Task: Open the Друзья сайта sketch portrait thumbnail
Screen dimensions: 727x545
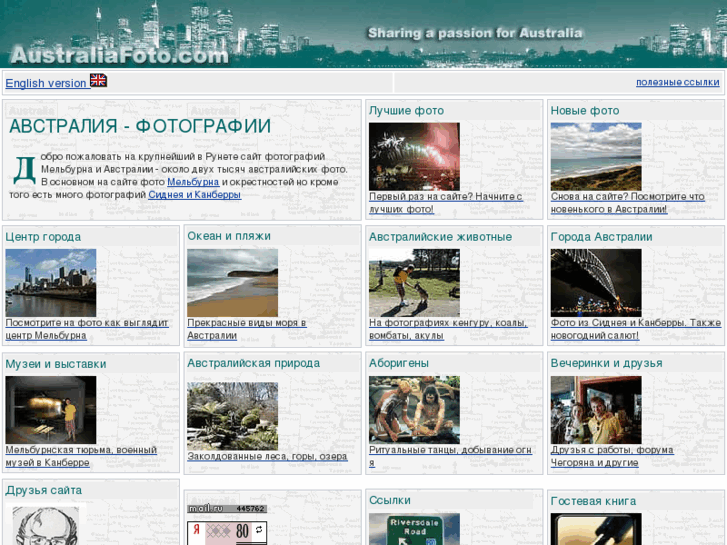Action: (46, 524)
